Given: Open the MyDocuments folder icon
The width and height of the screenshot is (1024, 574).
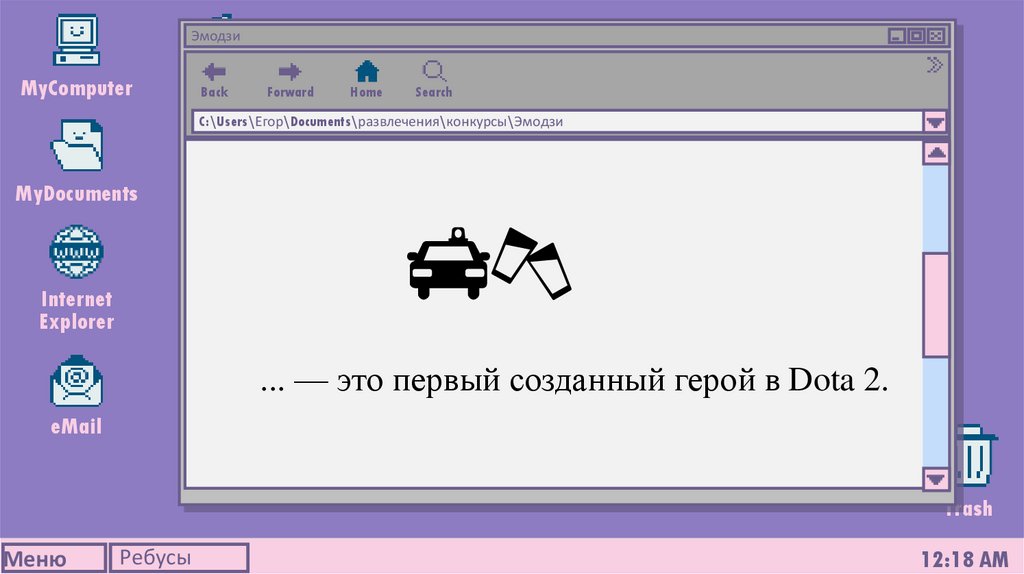Looking at the screenshot, I should click(x=76, y=145).
